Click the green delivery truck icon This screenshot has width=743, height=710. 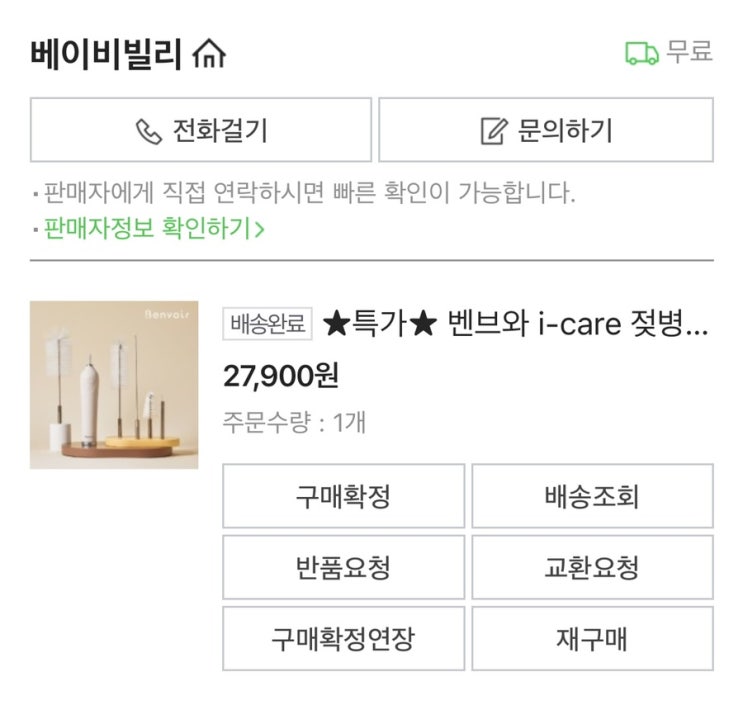tap(642, 53)
